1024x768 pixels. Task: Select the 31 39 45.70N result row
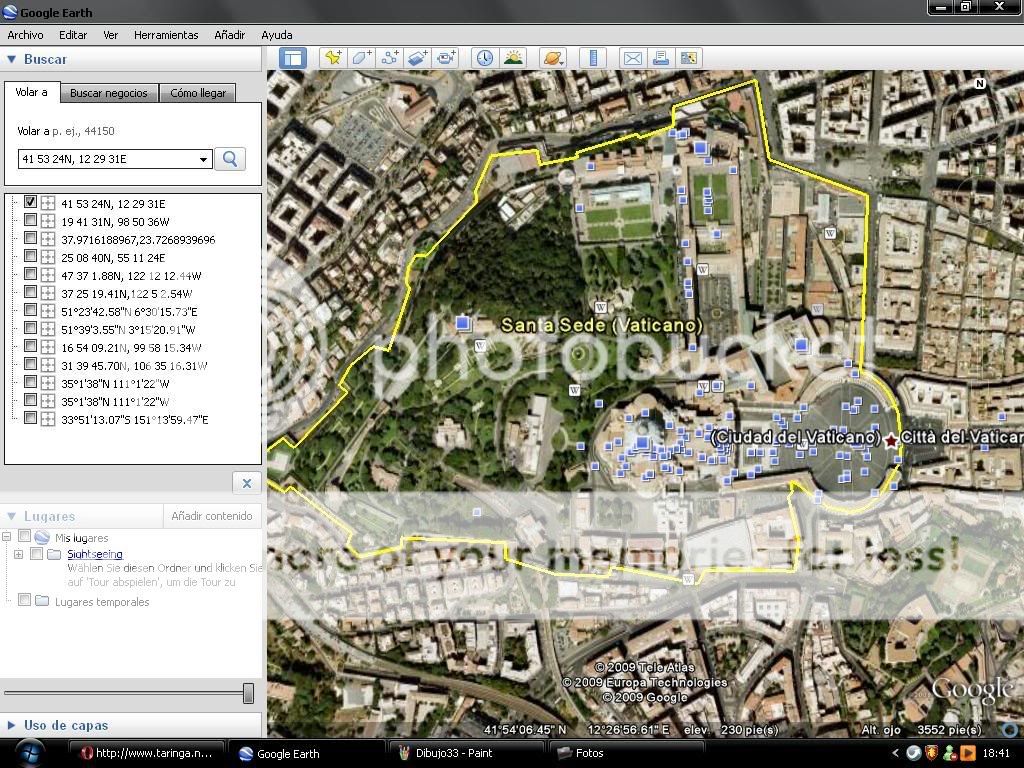(x=134, y=366)
